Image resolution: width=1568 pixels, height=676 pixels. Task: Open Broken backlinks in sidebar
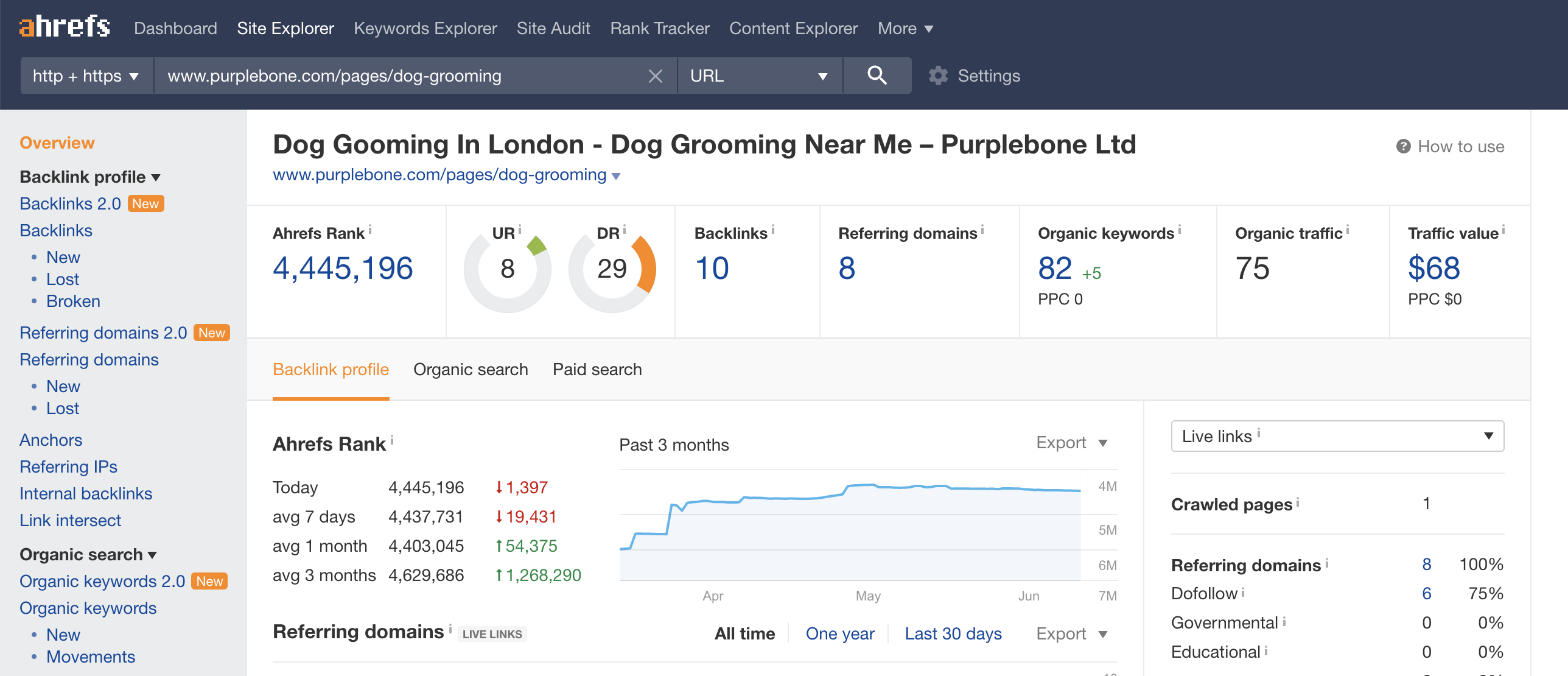(73, 301)
